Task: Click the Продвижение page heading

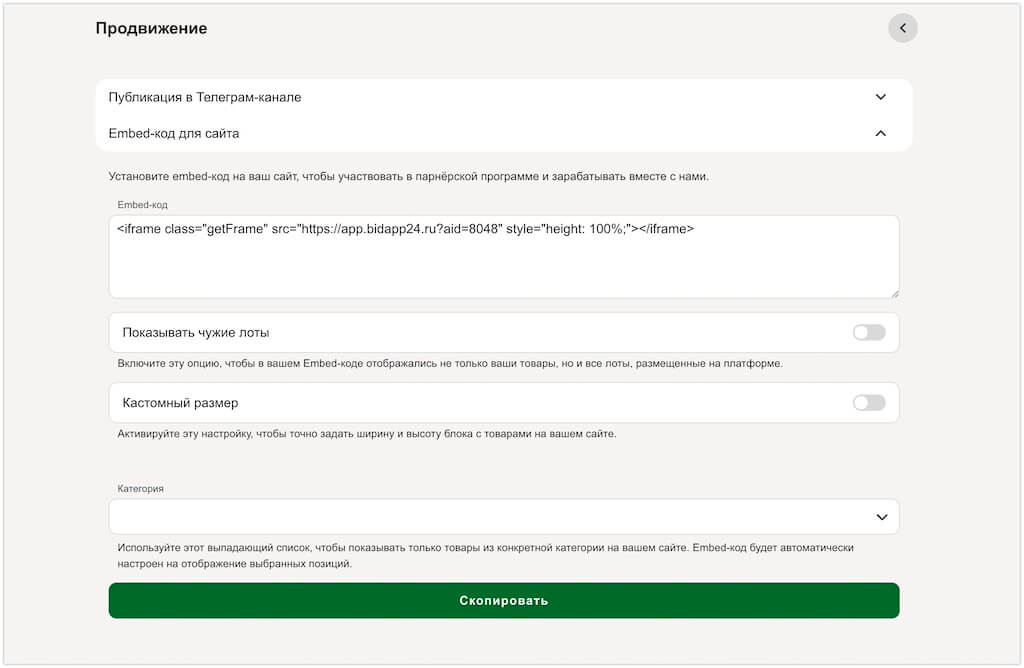Action: pos(151,28)
